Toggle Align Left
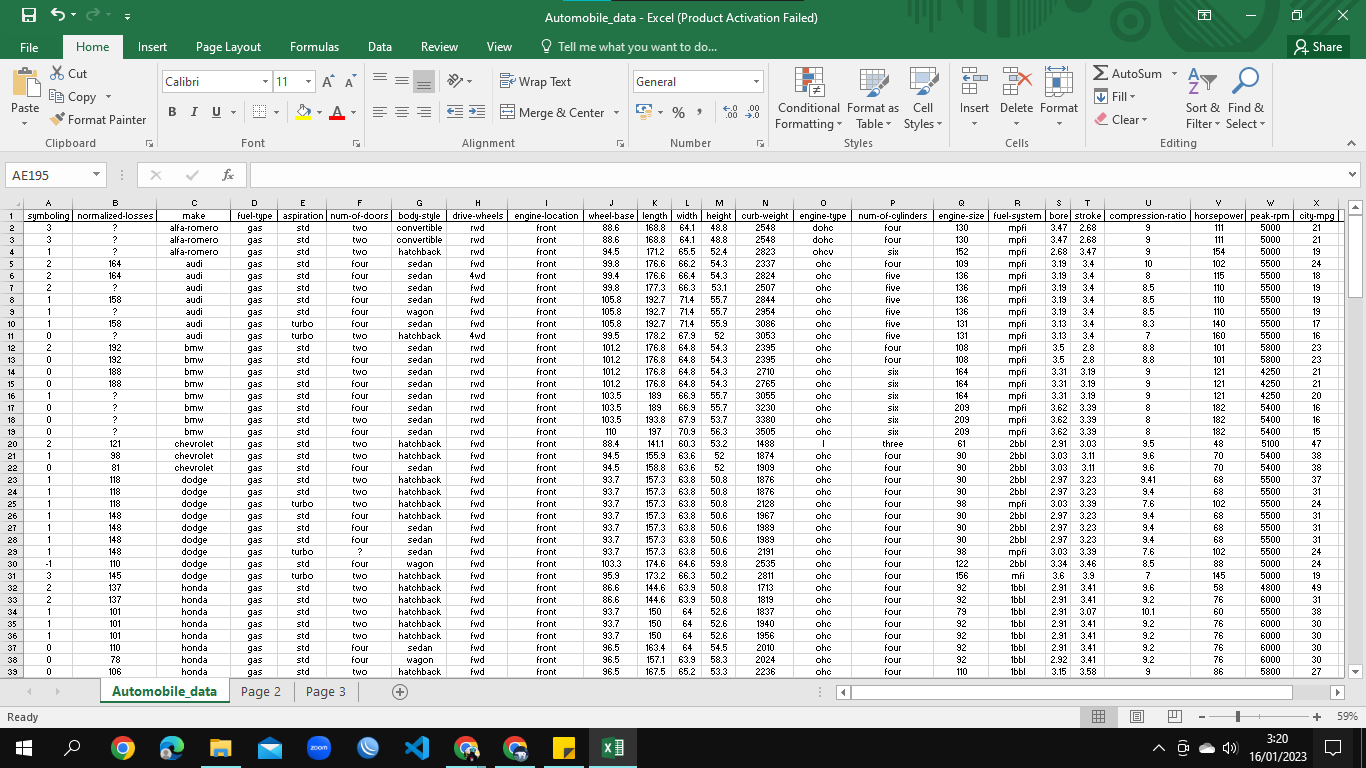Image resolution: width=1366 pixels, height=768 pixels. (380, 112)
